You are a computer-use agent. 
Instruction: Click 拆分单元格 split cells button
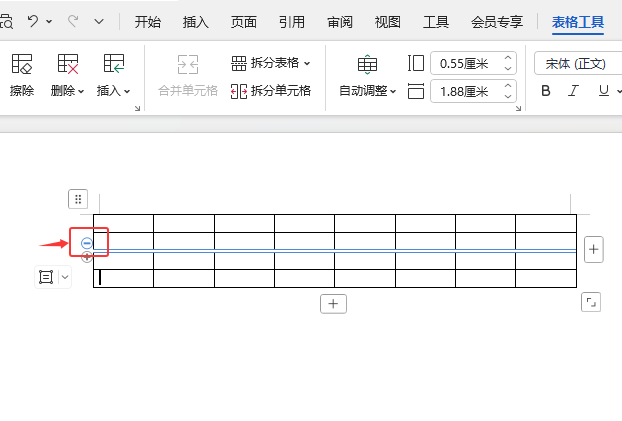click(x=271, y=91)
